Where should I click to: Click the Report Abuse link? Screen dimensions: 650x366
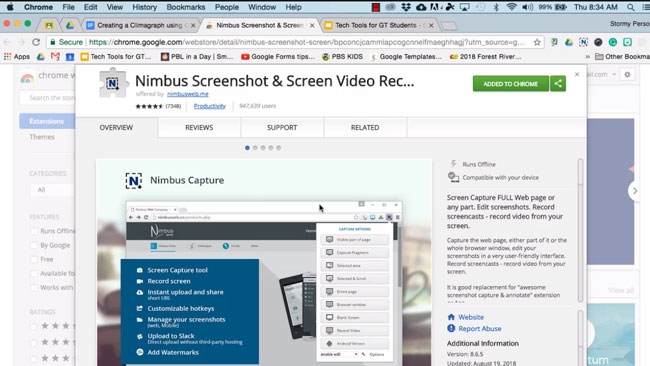tap(480, 329)
